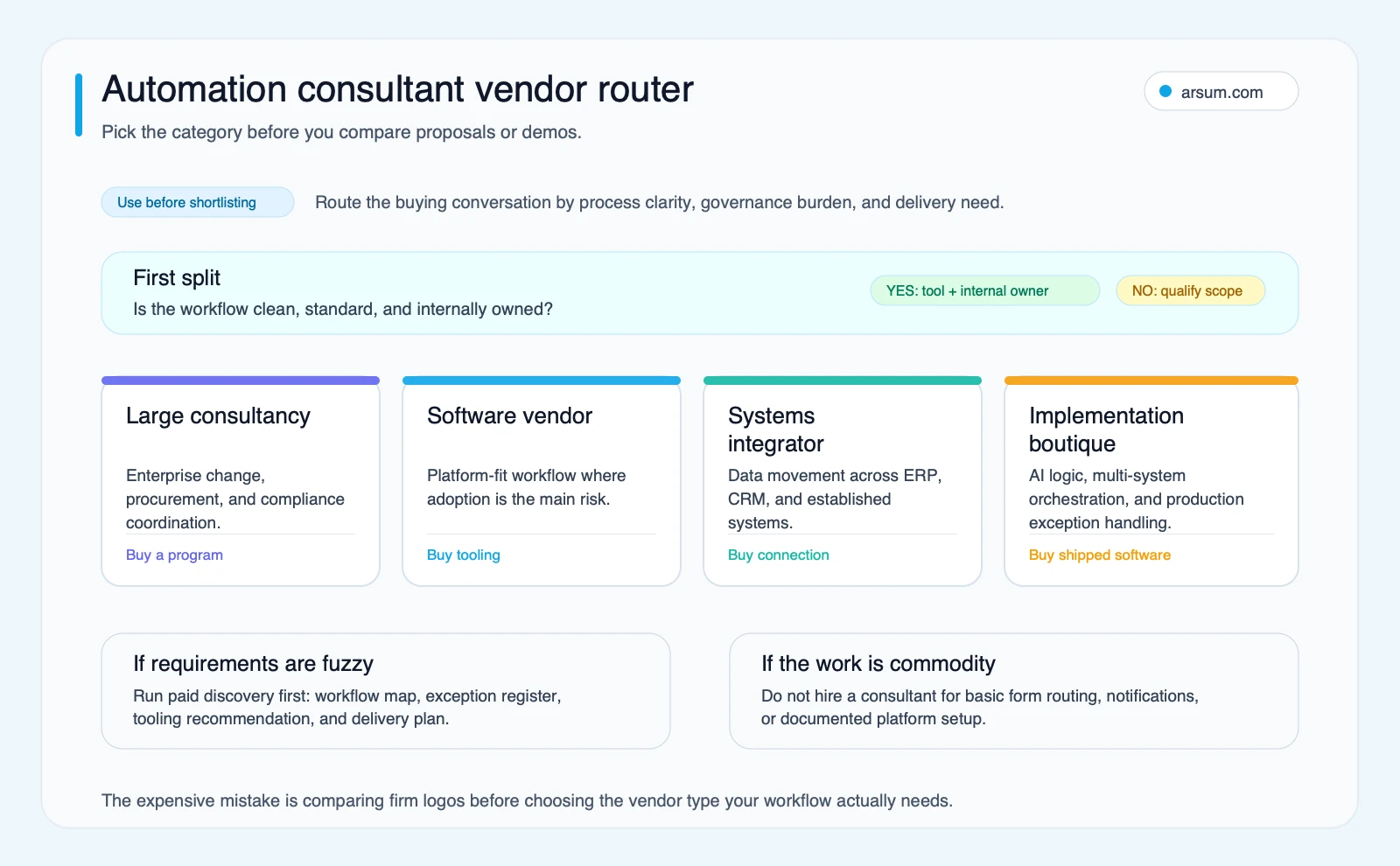Click teal bar atop Systems integrator card
Viewport: 1400px width, 866px height.
[843, 381]
